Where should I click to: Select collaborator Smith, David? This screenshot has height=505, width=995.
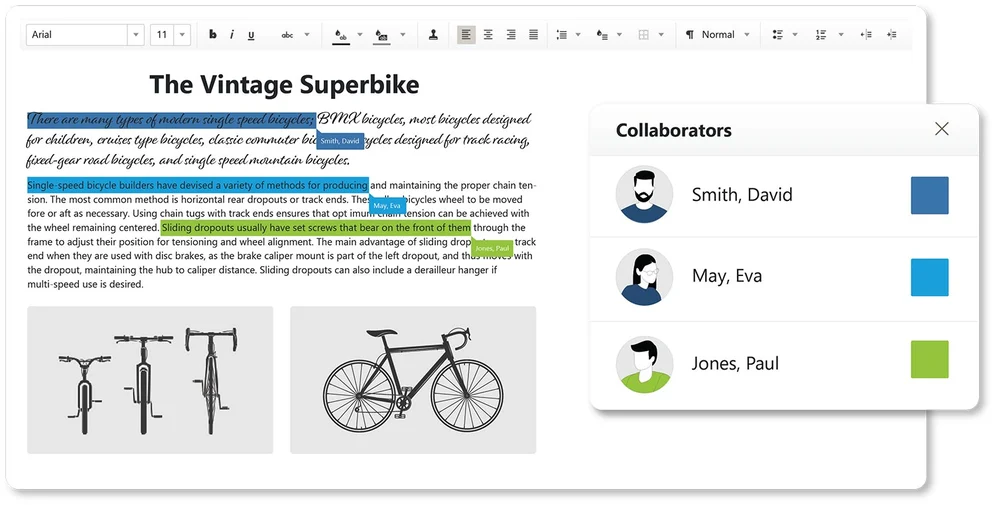coord(741,195)
